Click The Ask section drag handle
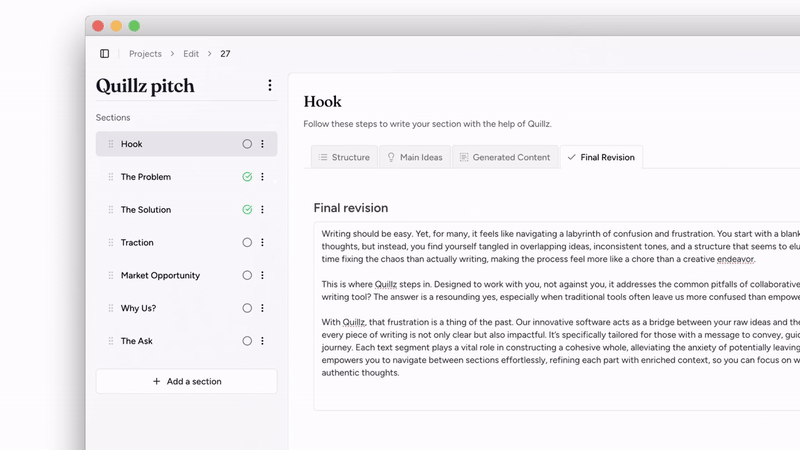The height and width of the screenshot is (450, 800). pos(111,341)
